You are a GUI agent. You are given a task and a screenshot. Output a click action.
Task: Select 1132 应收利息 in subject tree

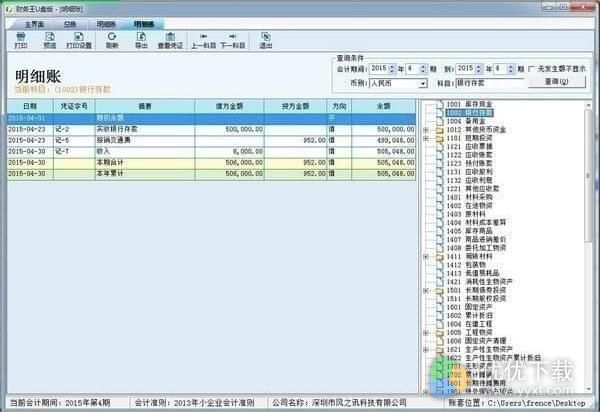(x=470, y=180)
